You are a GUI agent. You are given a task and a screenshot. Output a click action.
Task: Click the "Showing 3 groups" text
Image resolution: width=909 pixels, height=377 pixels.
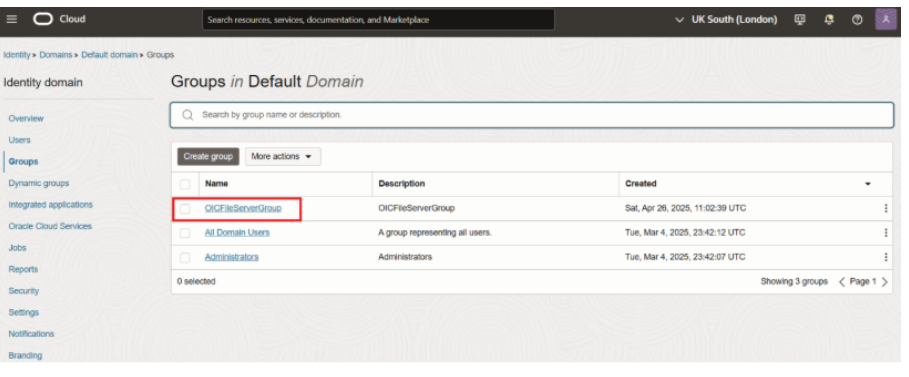(x=794, y=281)
